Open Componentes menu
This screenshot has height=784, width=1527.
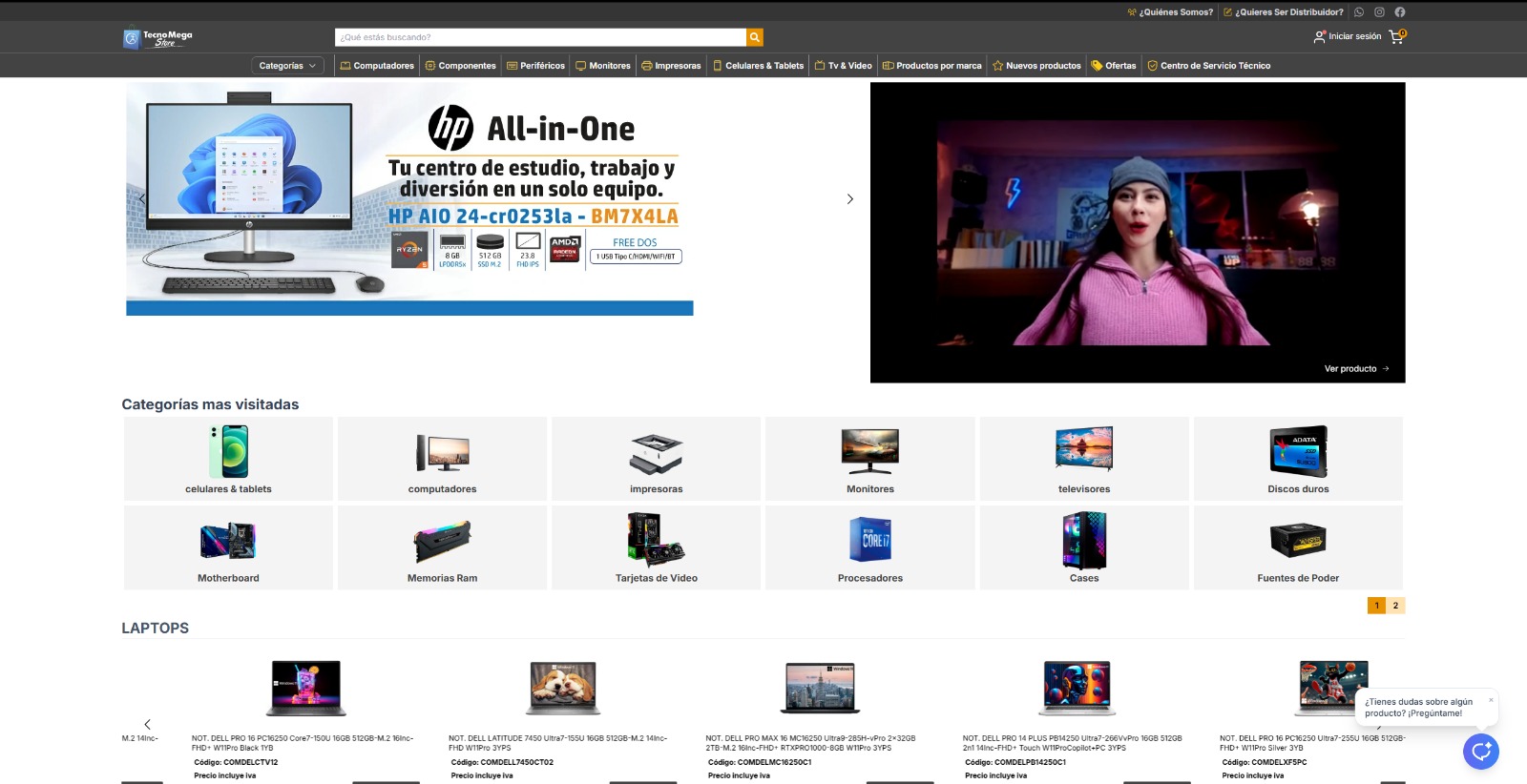pos(460,66)
